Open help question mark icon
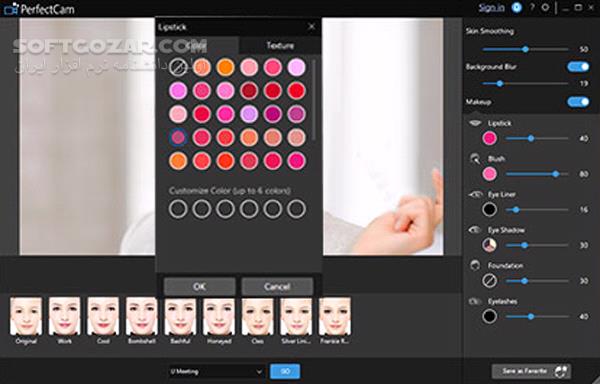 tap(532, 7)
